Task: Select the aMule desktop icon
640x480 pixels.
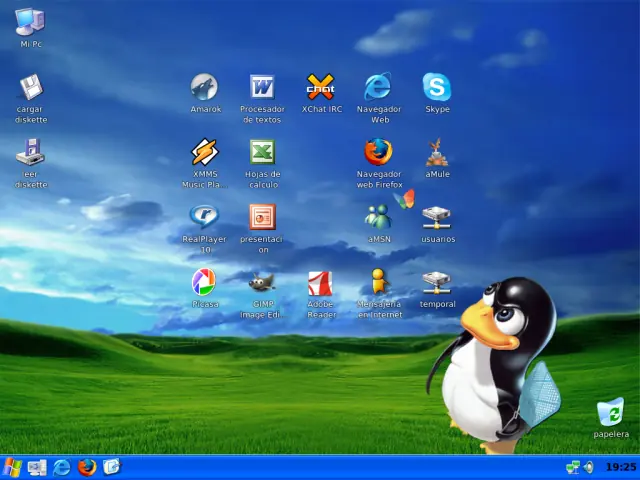Action: click(x=437, y=152)
